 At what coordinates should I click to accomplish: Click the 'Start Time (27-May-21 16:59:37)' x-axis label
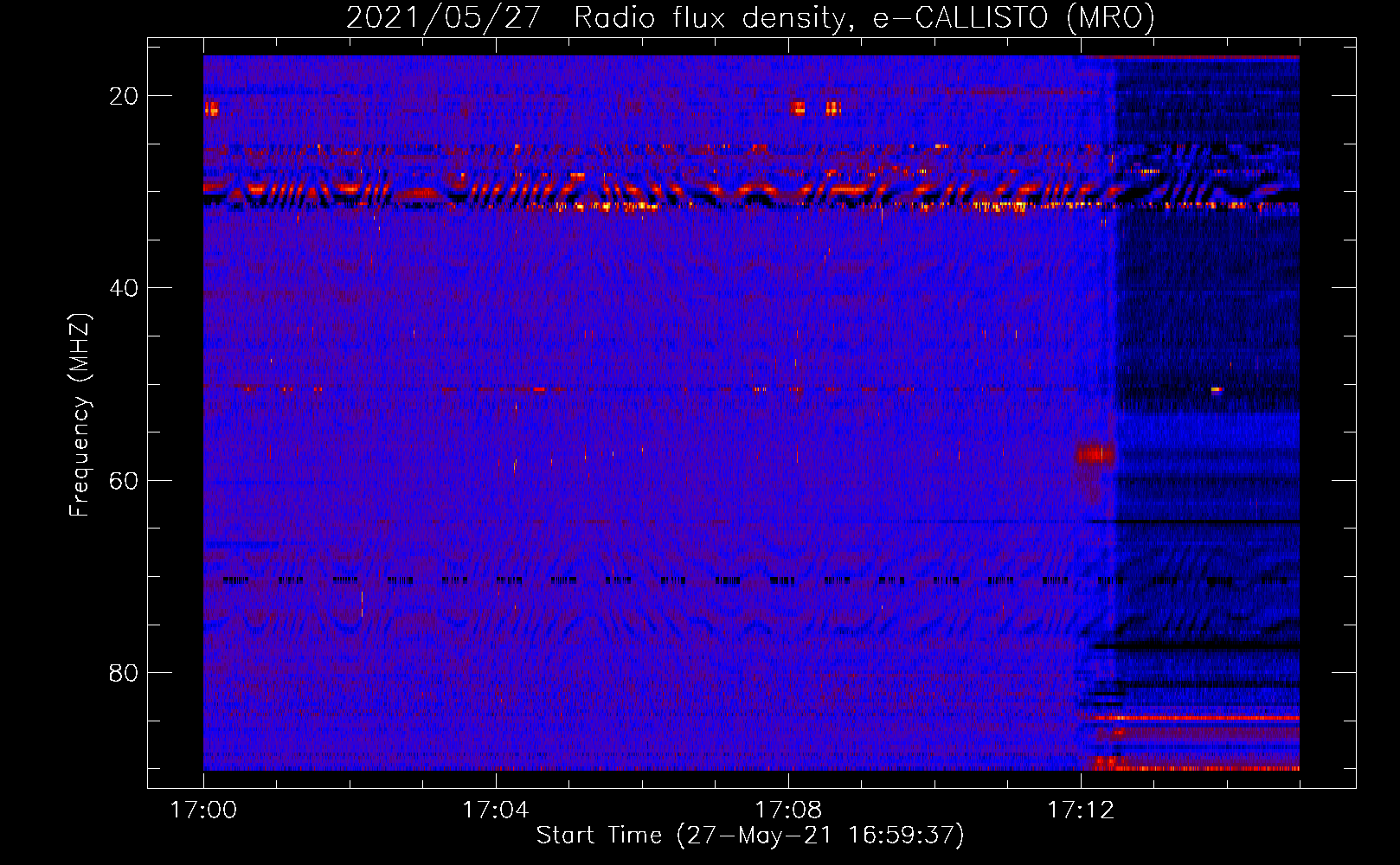pyautogui.click(x=750, y=836)
